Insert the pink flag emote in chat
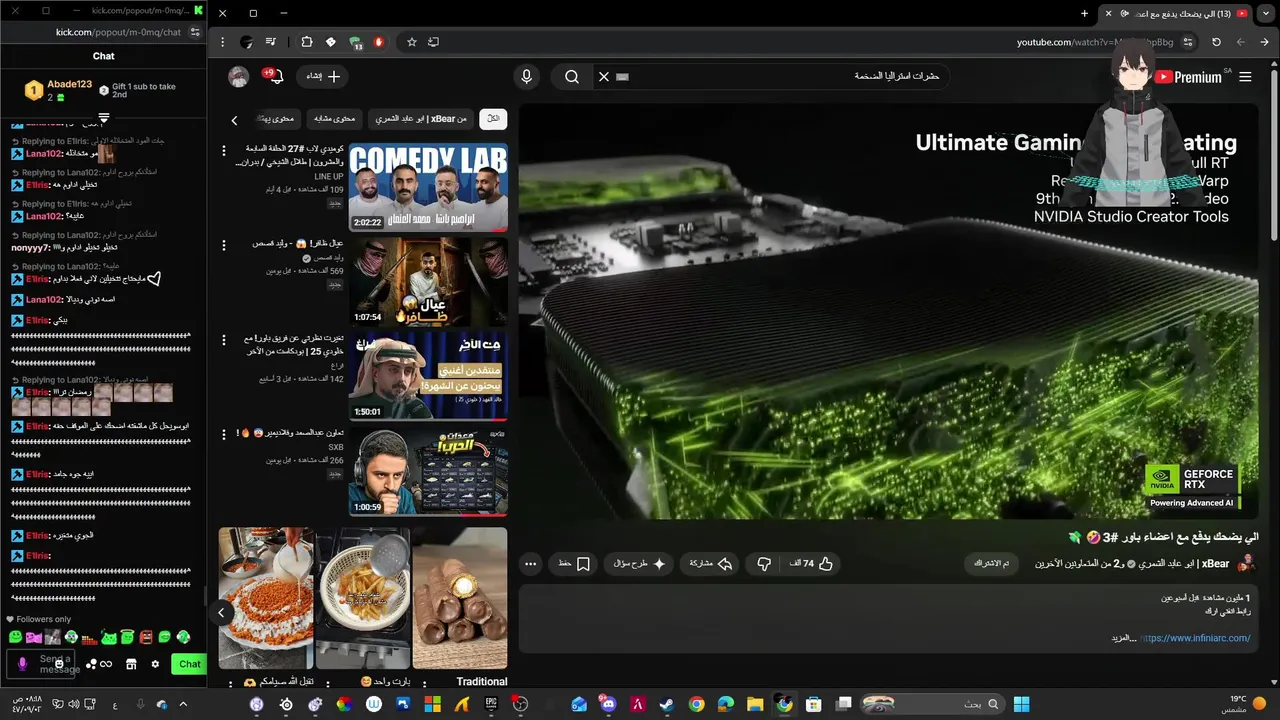1280x720 pixels. [x=34, y=637]
